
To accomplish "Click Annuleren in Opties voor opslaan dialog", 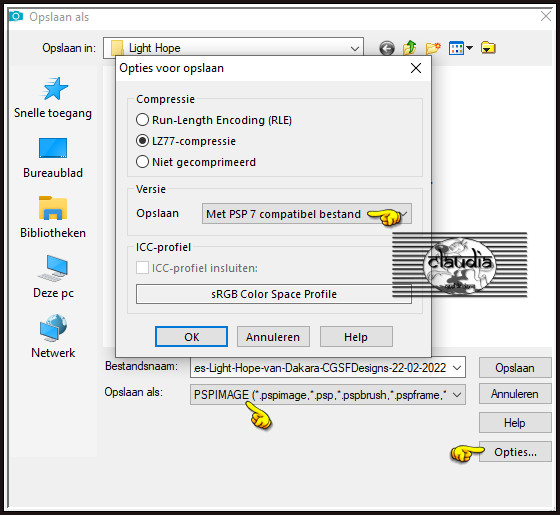I will click(273, 336).
